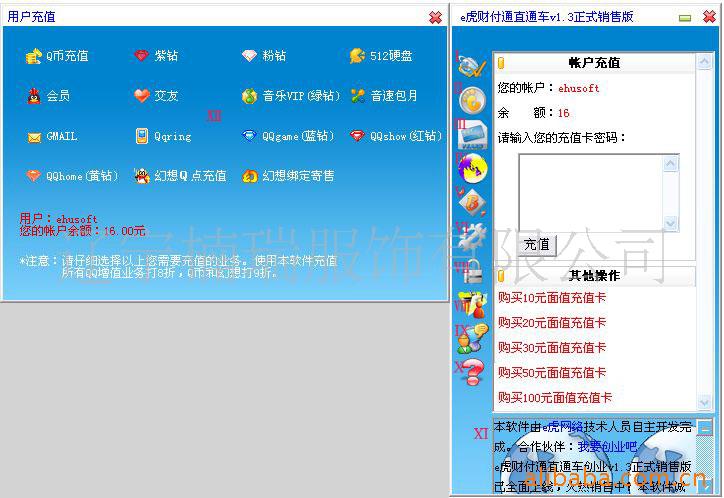Click 购买50元面值充值卡 link
This screenshot has height=498, width=724.
tap(552, 372)
